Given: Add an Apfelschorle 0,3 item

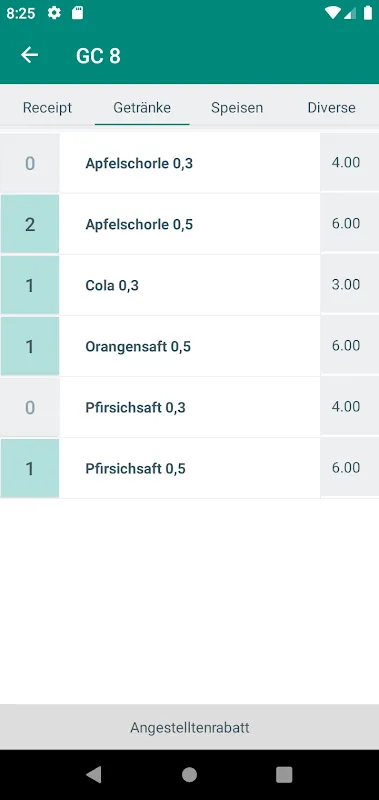Looking at the screenshot, I should (x=190, y=163).
